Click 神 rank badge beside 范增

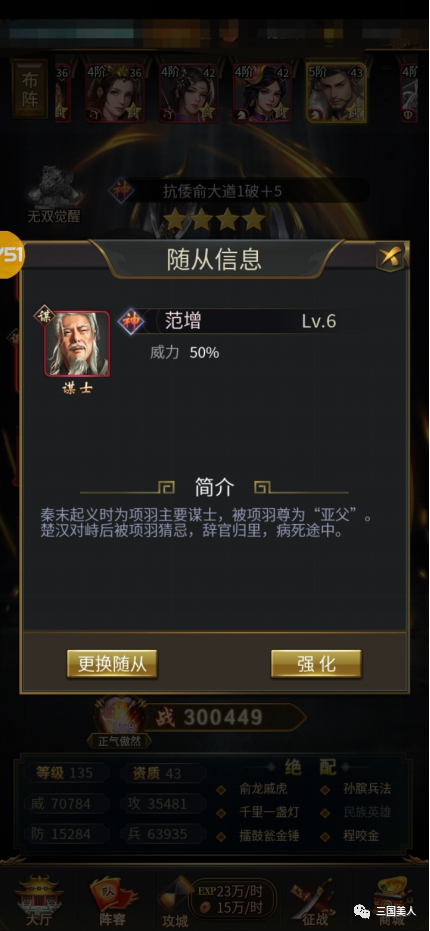coord(131,322)
